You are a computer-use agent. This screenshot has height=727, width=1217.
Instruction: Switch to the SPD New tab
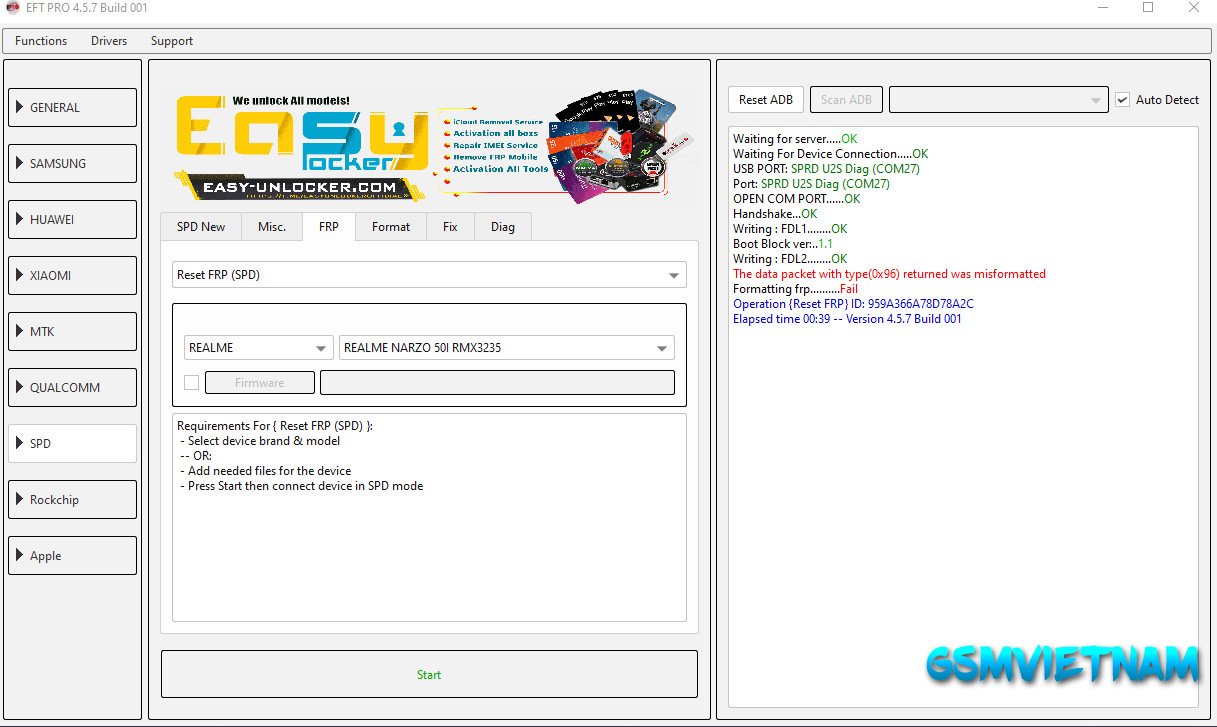(x=201, y=227)
